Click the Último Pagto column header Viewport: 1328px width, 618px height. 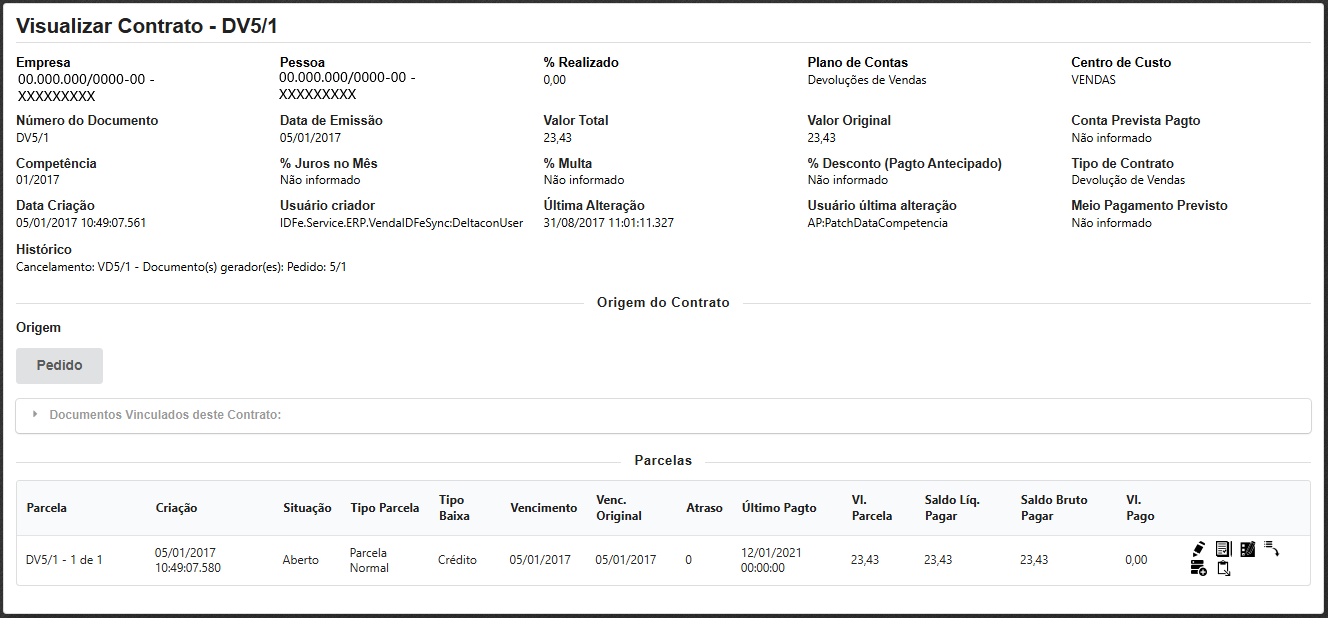click(x=779, y=508)
